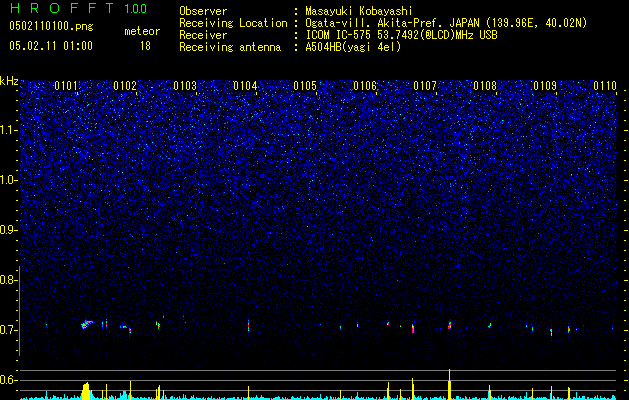Click the 0110 time marker

coord(605,86)
